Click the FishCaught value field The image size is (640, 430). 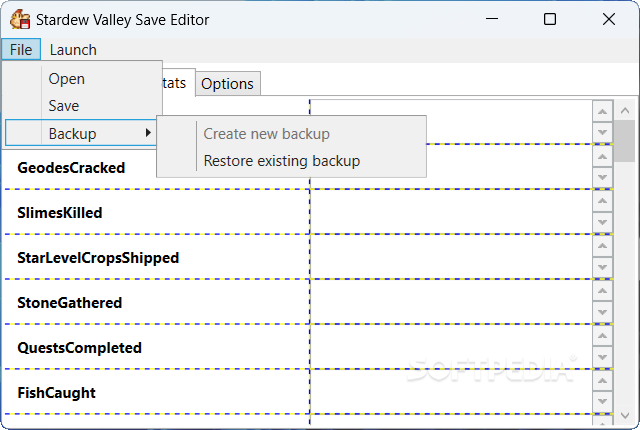coord(451,391)
